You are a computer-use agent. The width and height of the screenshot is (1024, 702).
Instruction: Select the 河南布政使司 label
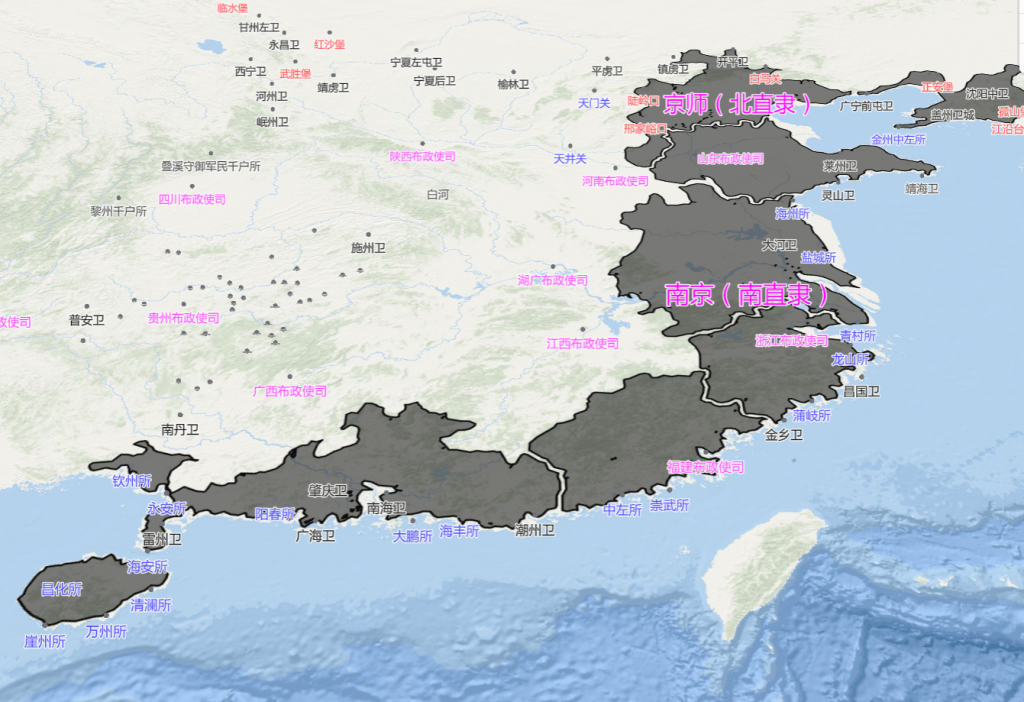pyautogui.click(x=615, y=181)
